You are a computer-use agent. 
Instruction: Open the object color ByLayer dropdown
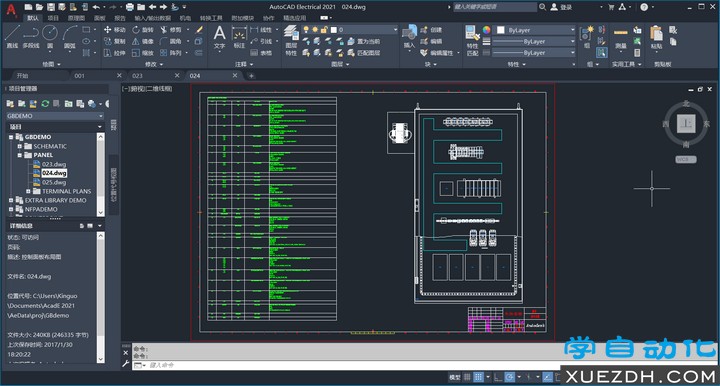tap(535, 30)
